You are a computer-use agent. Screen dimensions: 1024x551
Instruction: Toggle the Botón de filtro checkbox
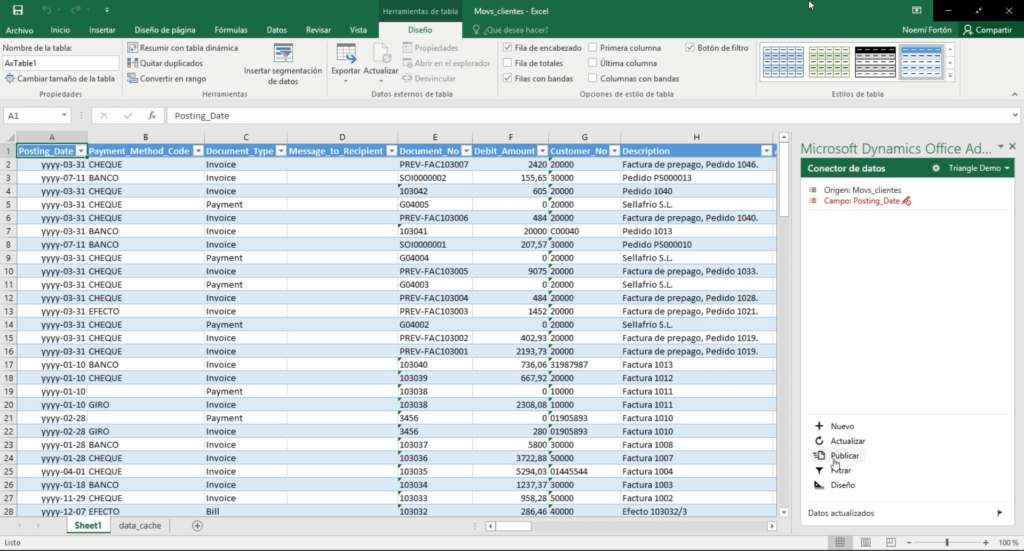pos(690,48)
